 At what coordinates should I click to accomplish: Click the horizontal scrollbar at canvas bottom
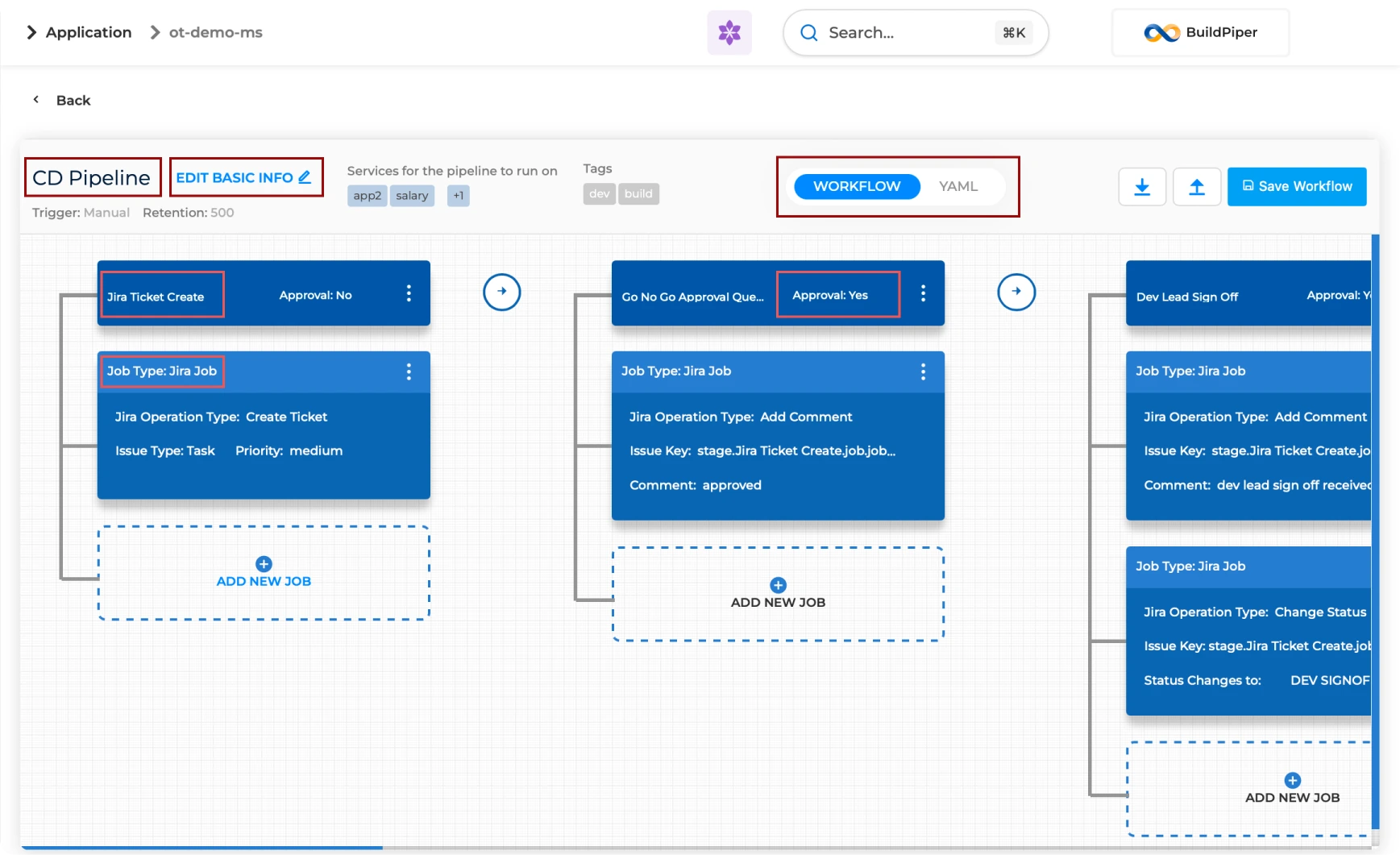point(201,848)
